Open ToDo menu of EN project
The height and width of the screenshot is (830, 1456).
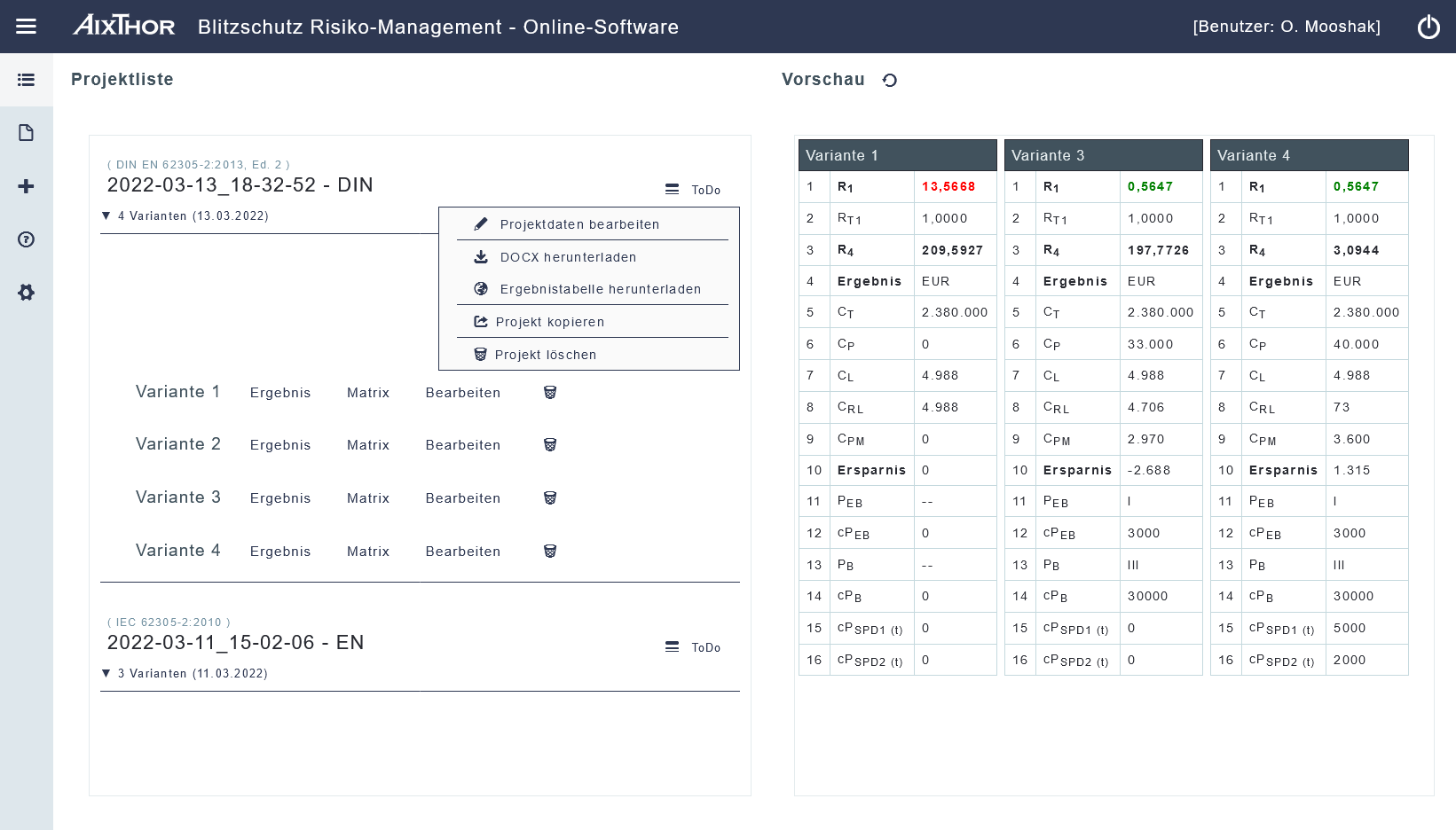[x=693, y=647]
